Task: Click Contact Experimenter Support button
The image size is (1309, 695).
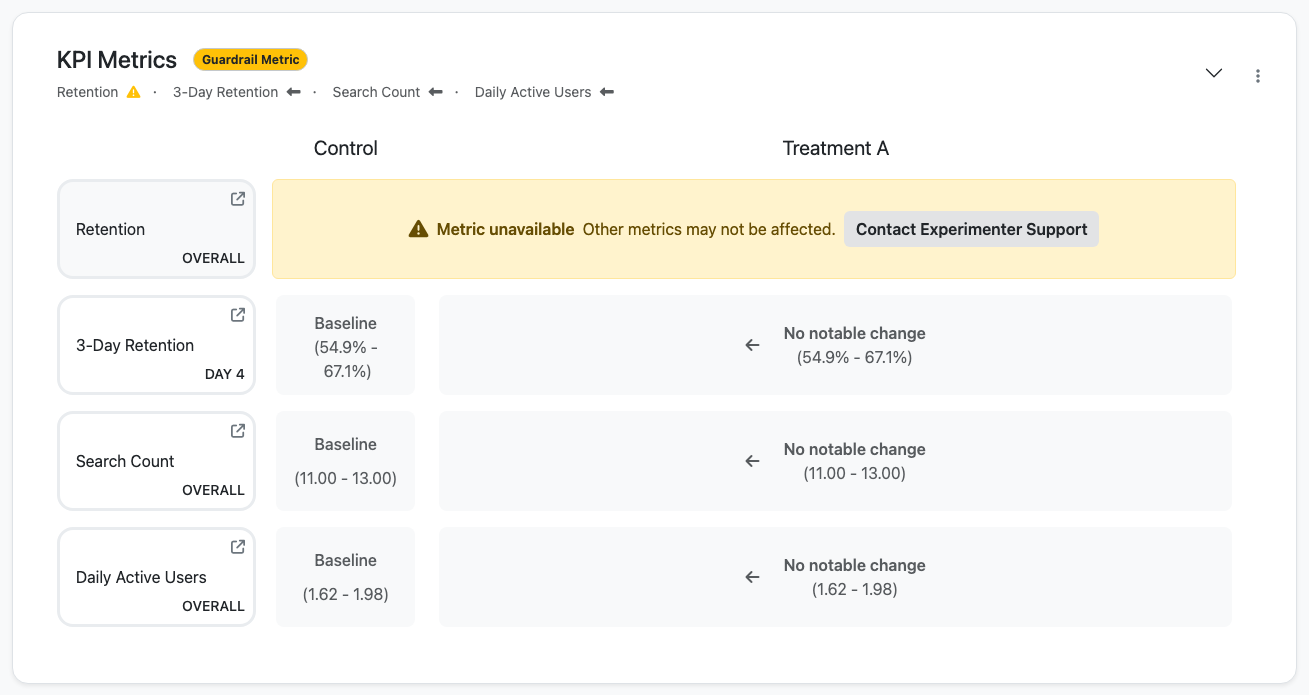Action: 971,229
